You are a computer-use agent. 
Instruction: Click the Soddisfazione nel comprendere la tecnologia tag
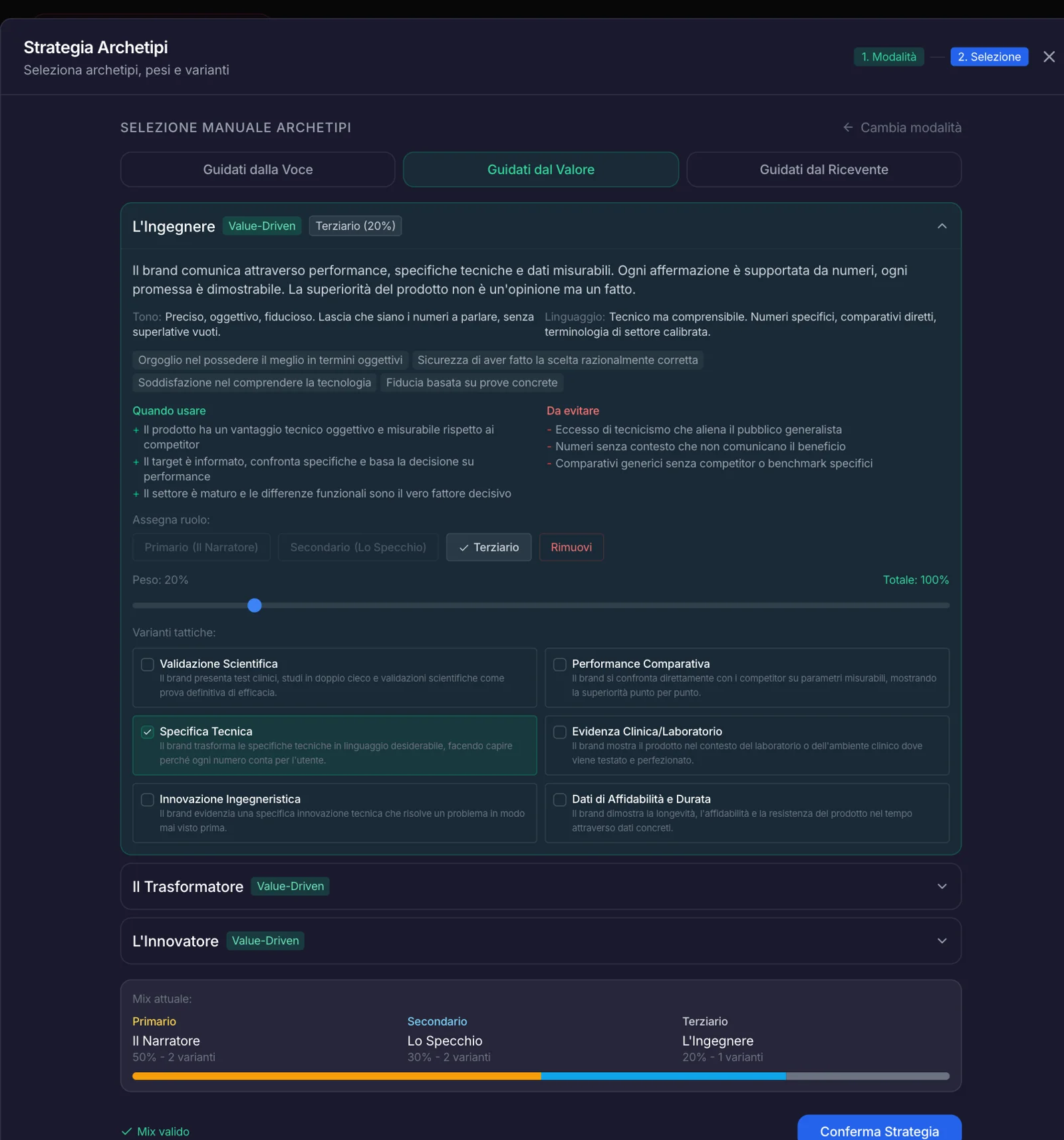254,382
